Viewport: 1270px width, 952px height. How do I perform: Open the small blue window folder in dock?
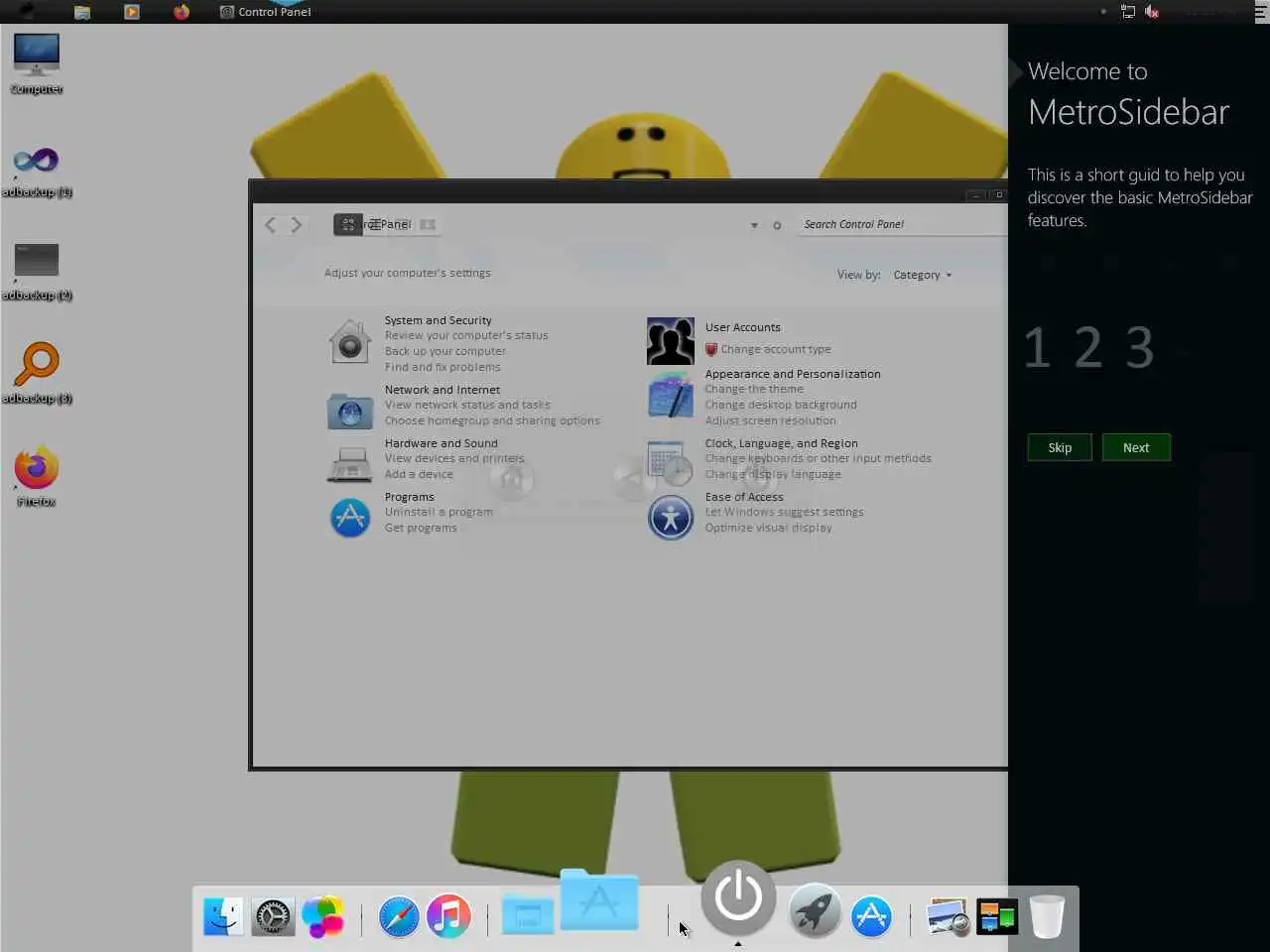coord(527,914)
